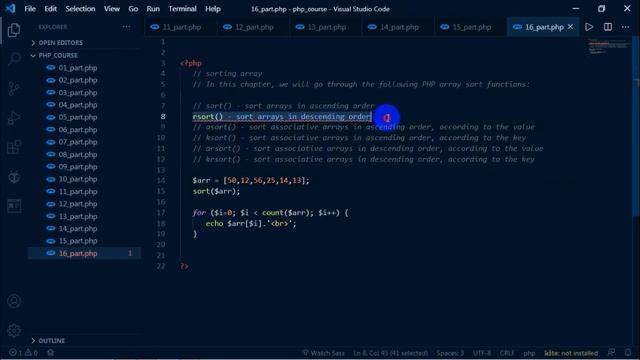Open the Accounts menu icon
Image resolution: width=640 pixels, height=360 pixels.
point(14,301)
